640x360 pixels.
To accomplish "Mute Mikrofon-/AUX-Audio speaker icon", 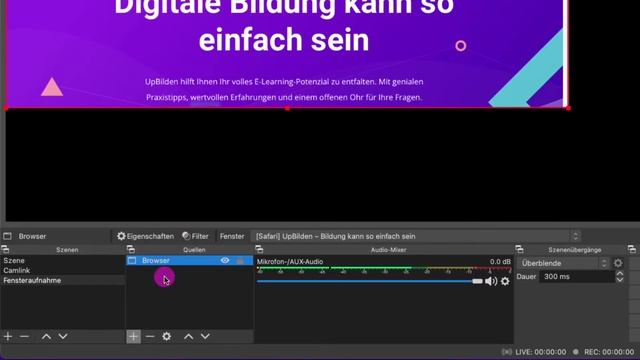I will [x=491, y=281].
